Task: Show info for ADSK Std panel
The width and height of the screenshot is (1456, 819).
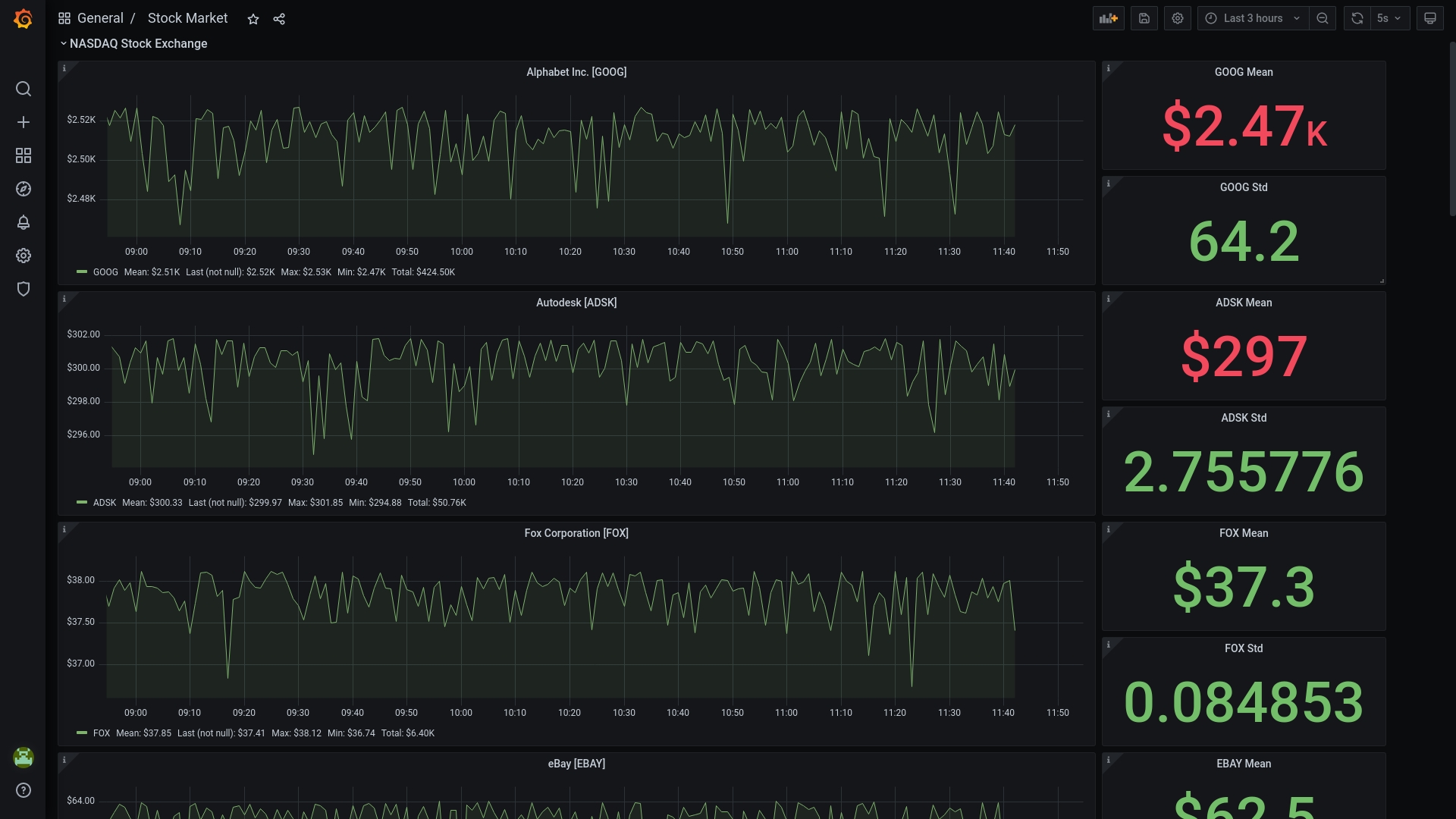Action: pos(1109,414)
